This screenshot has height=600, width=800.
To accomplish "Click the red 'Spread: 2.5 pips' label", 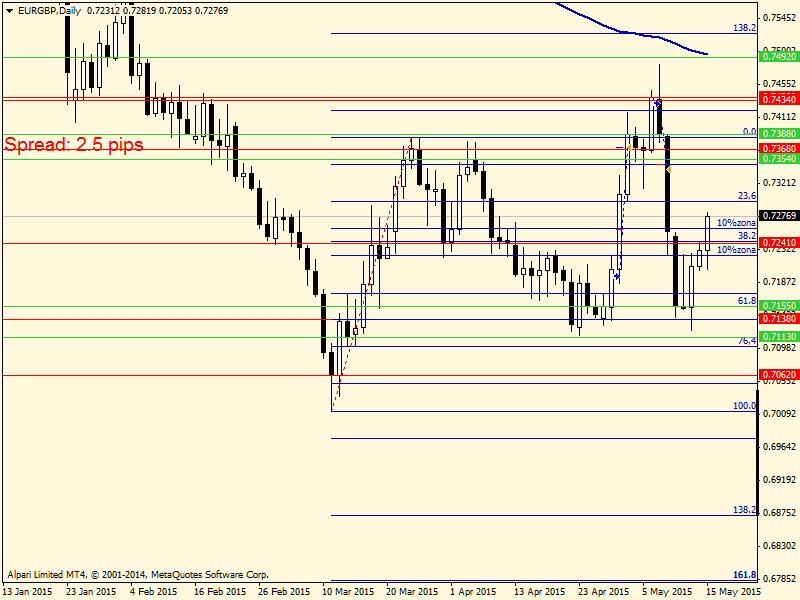I will (74, 144).
